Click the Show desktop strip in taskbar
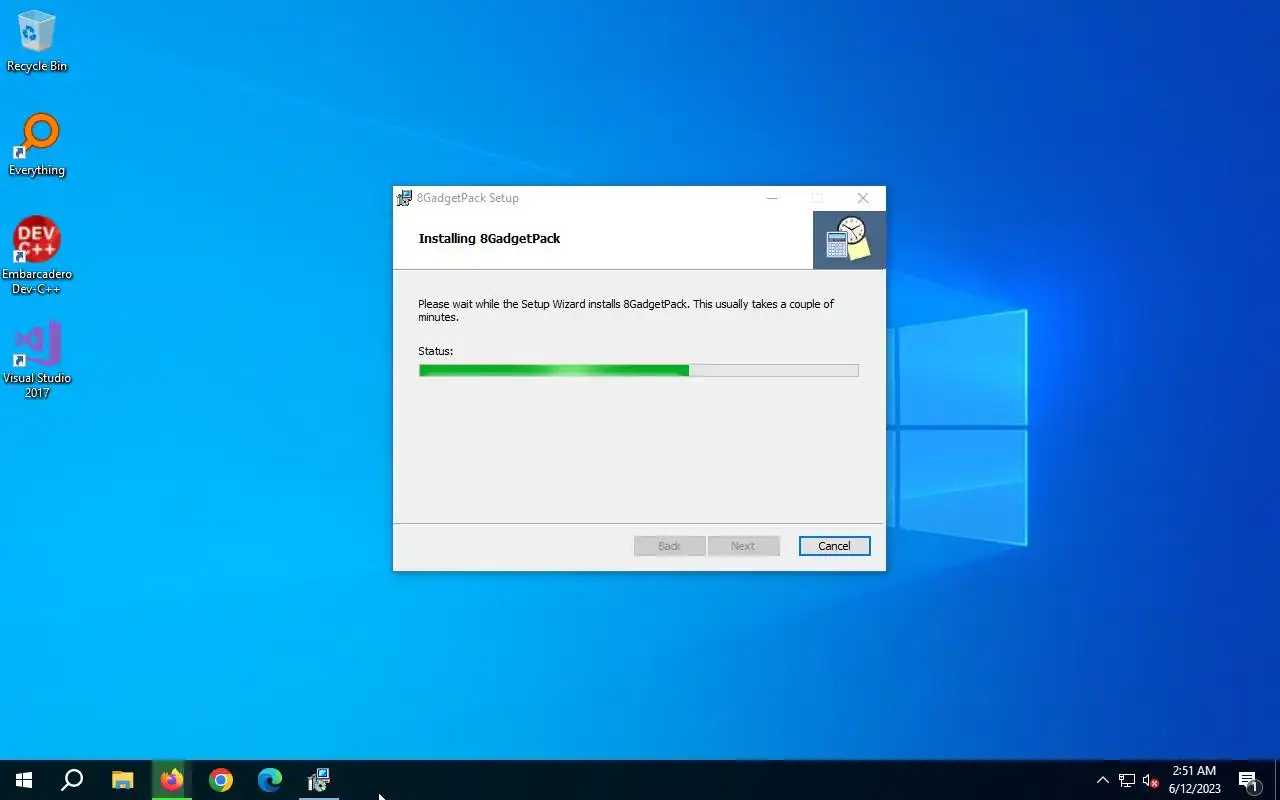This screenshot has width=1280, height=800. (x=1277, y=780)
